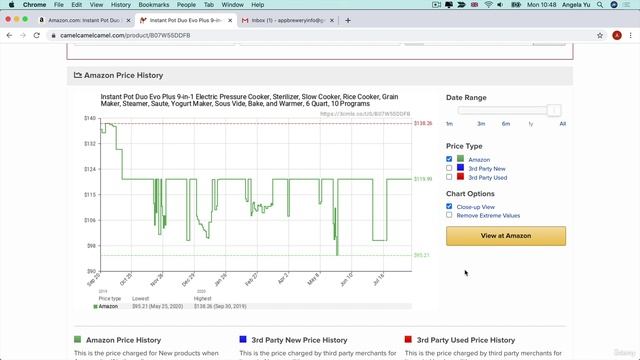
Task: Close the Amazon.com Instant Pot tab
Action: click(x=128, y=20)
